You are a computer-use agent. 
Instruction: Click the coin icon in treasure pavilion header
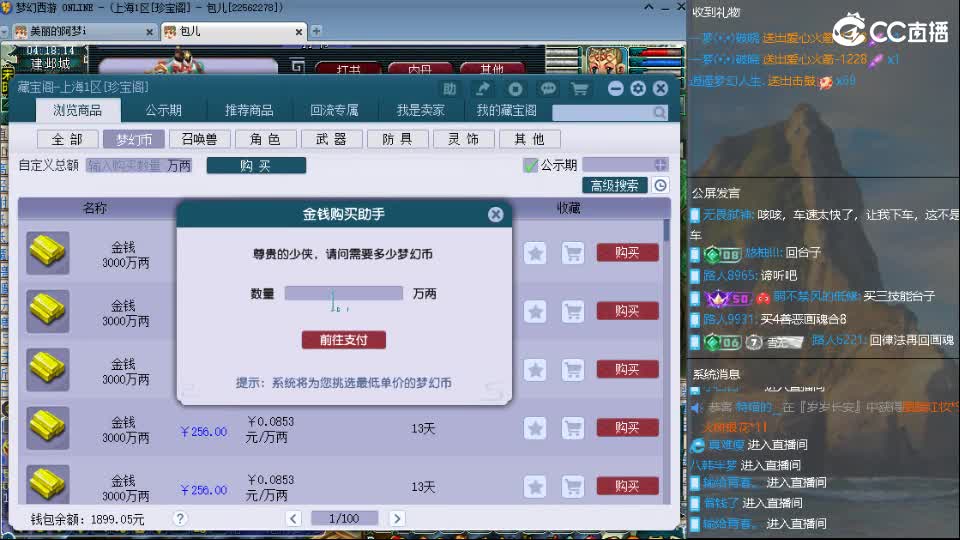point(515,89)
